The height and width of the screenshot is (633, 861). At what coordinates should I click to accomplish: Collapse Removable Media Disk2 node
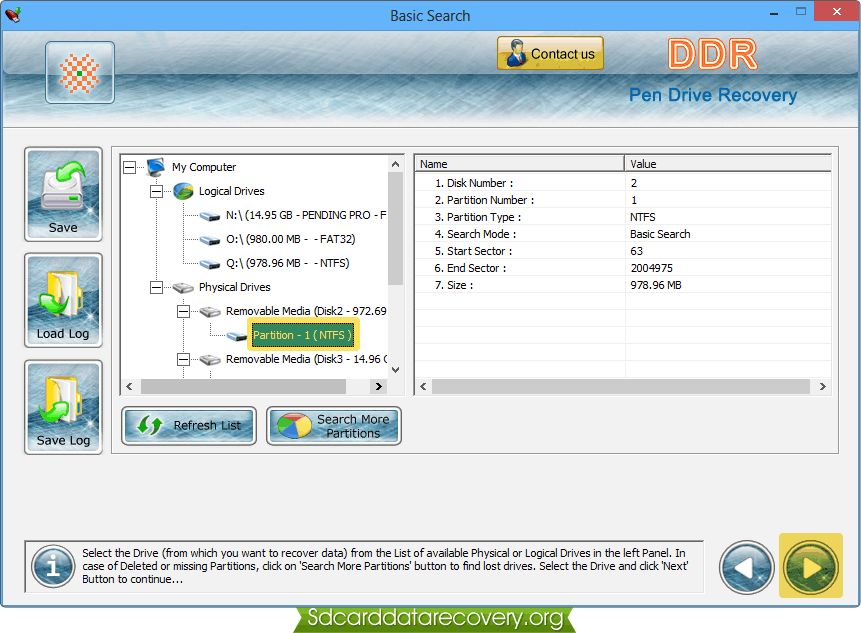[183, 311]
